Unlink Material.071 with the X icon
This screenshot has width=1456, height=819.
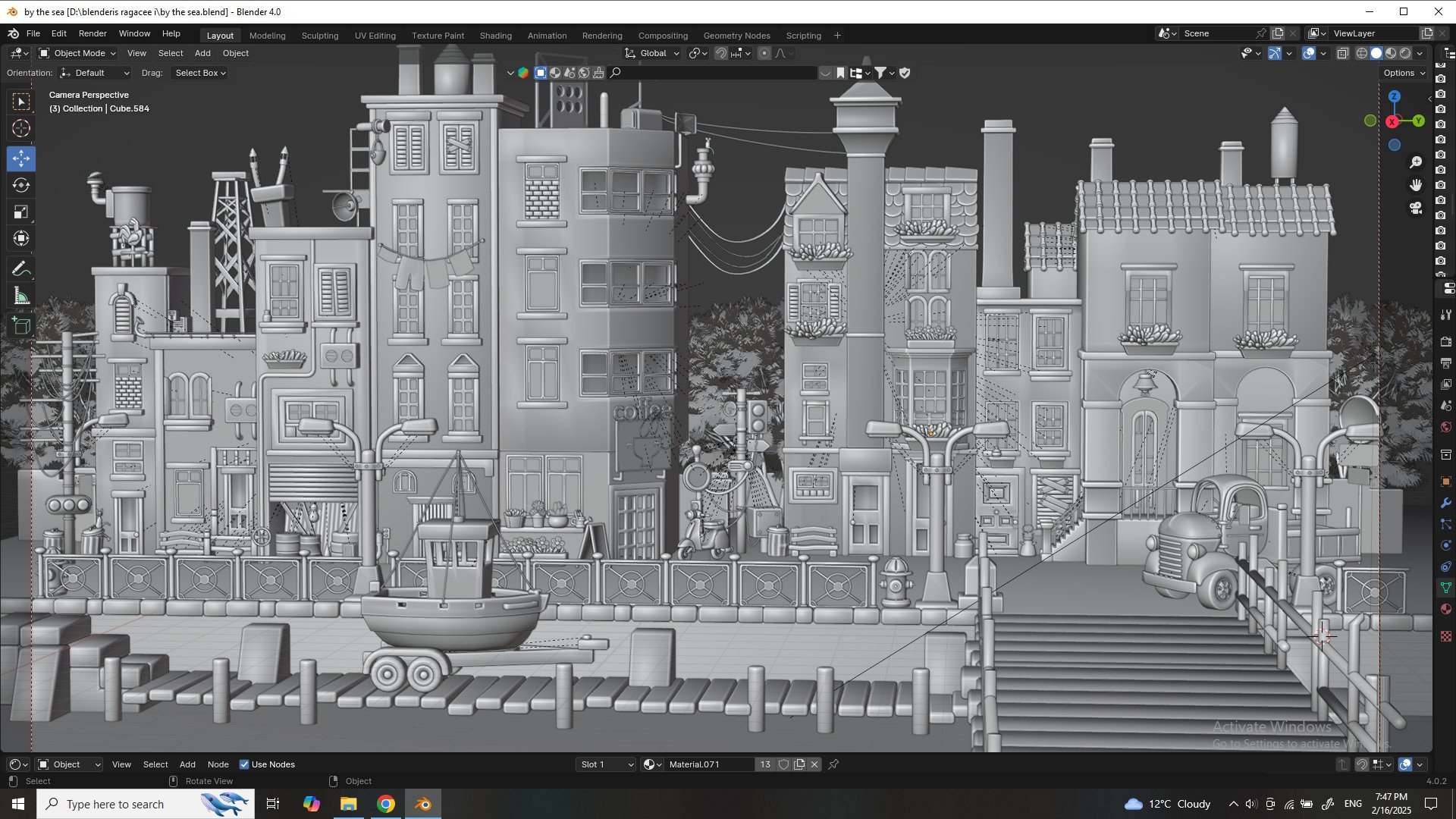point(814,764)
